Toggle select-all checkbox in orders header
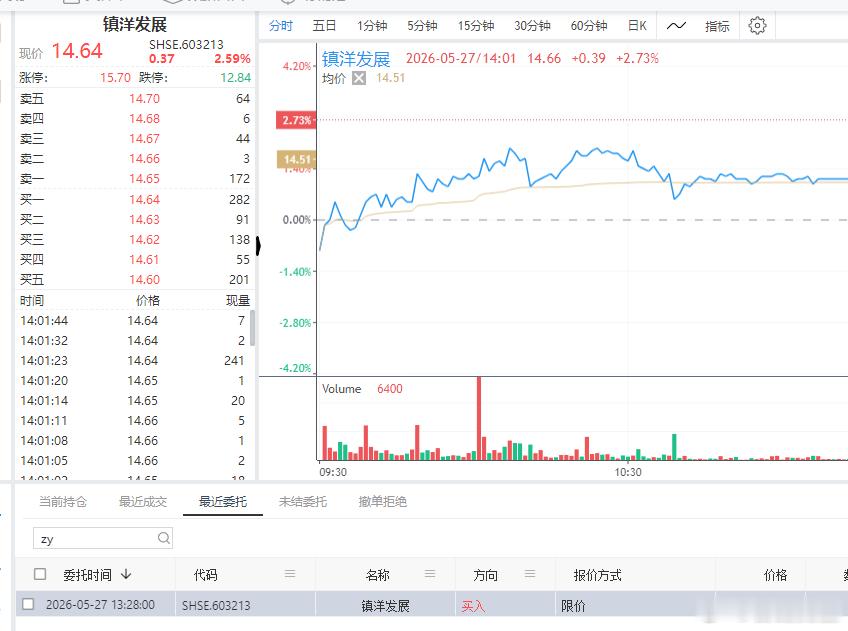This screenshot has width=848, height=631. (40, 574)
